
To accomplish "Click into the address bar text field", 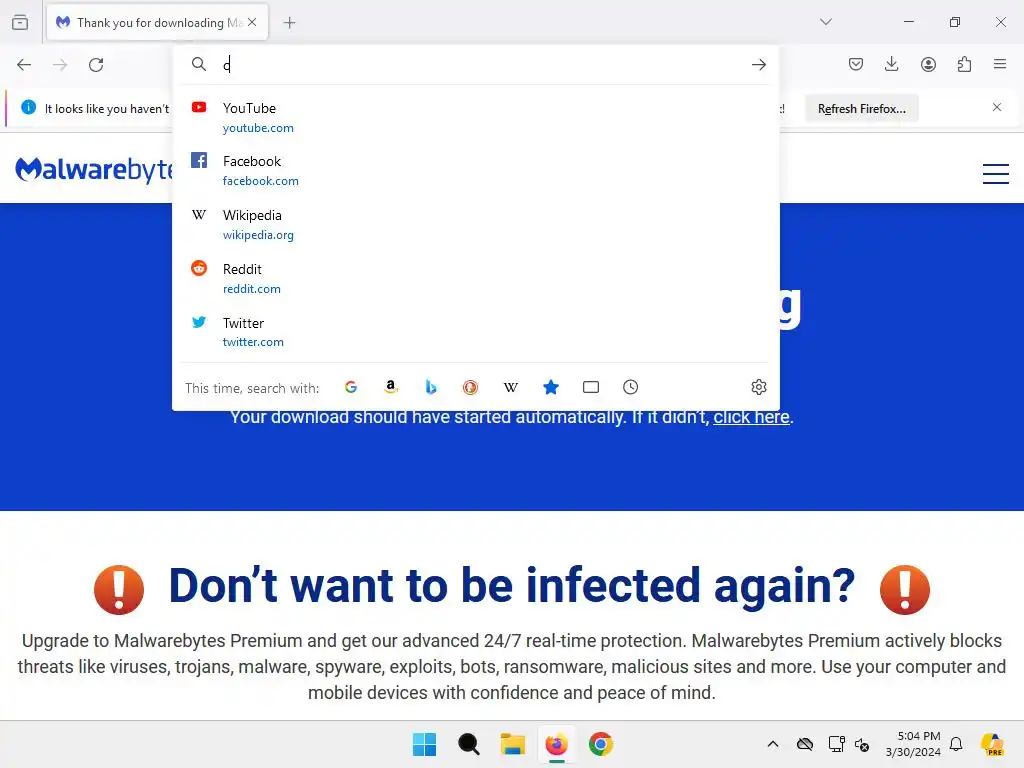I will click(483, 65).
